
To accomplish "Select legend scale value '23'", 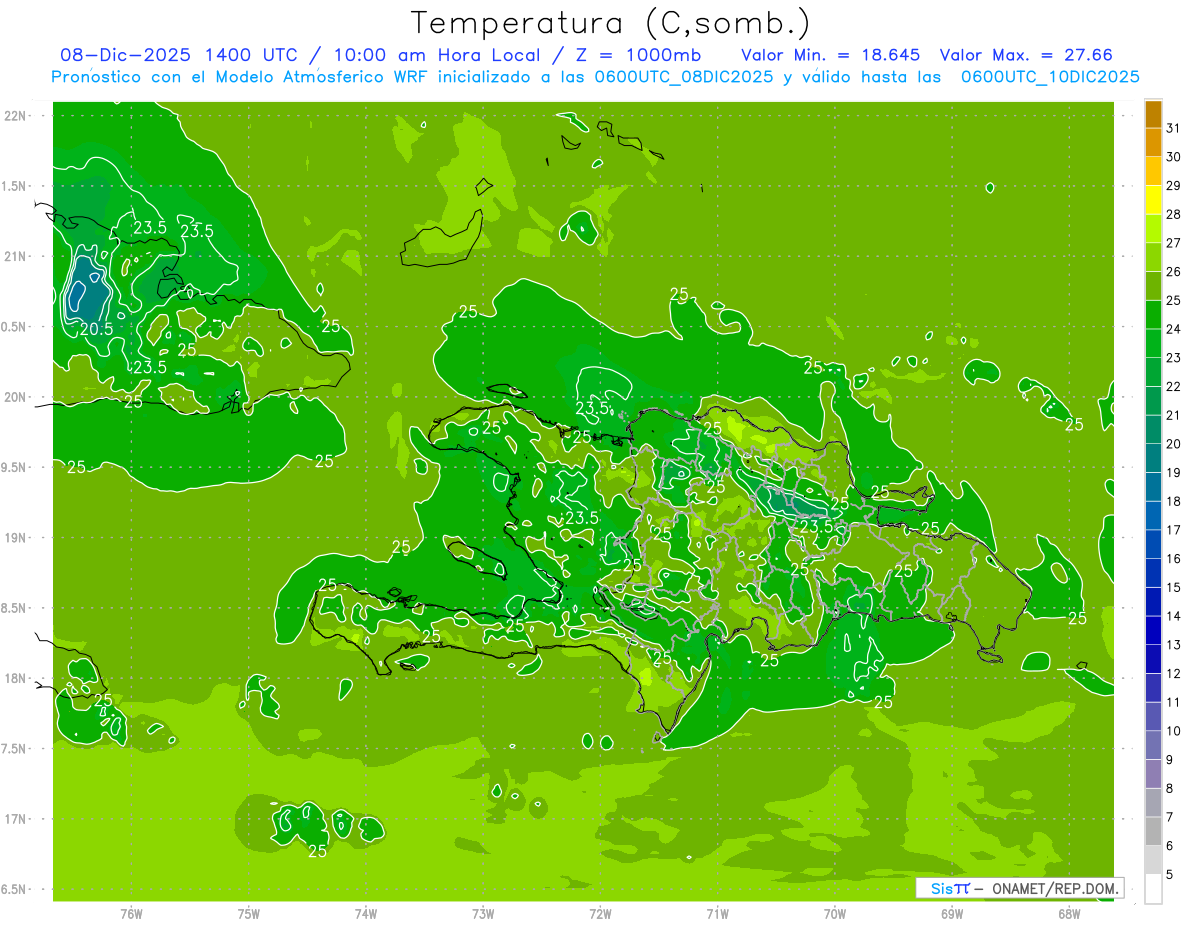I will [1174, 357].
